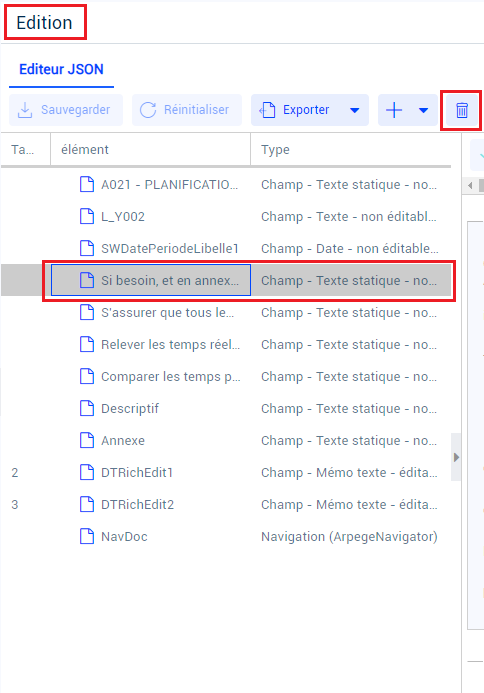The width and height of the screenshot is (484, 693).
Task: Click the 'Champ - Date - non éditable' type cell
Action: [x=350, y=248]
